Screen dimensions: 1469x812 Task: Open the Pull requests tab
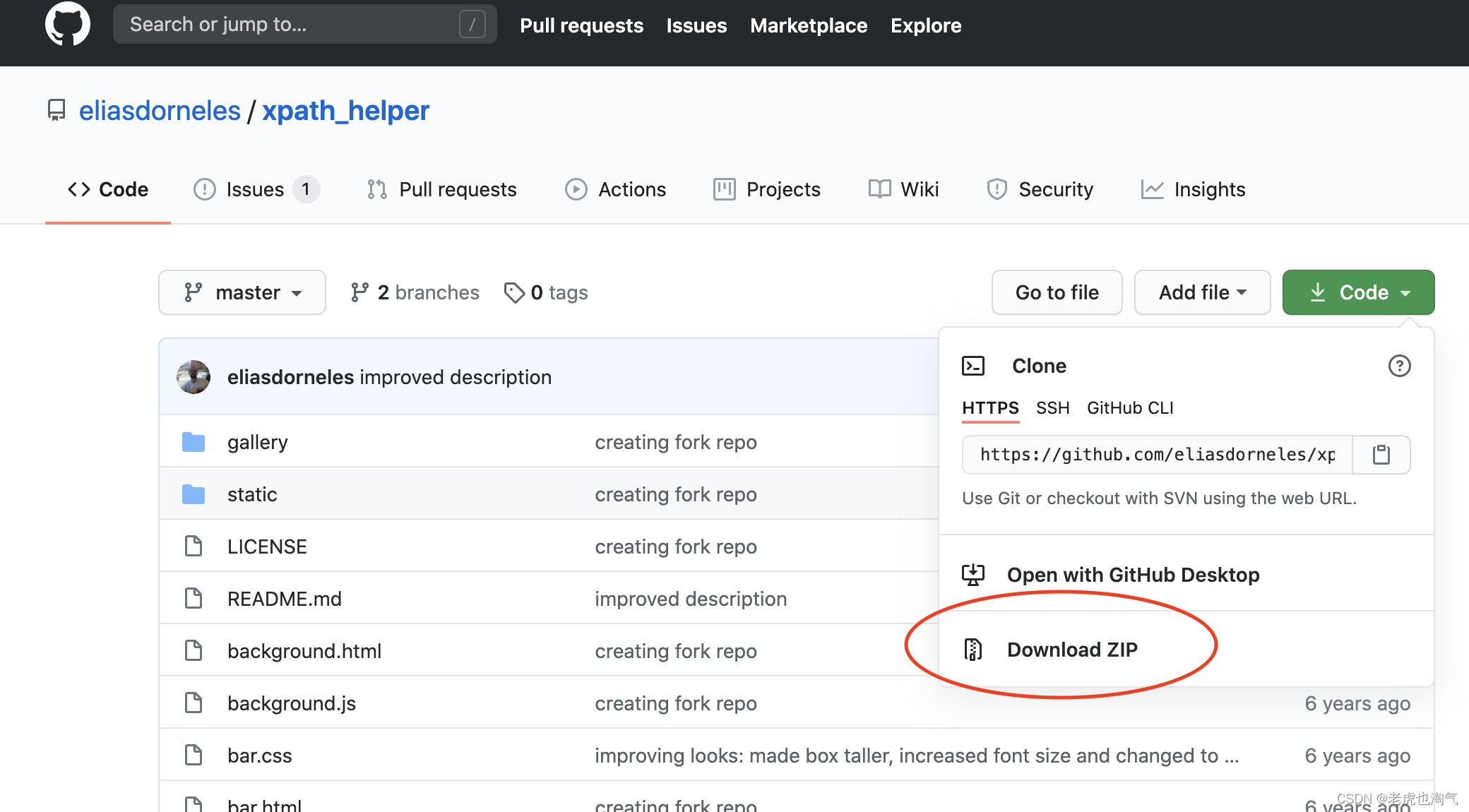(x=442, y=189)
